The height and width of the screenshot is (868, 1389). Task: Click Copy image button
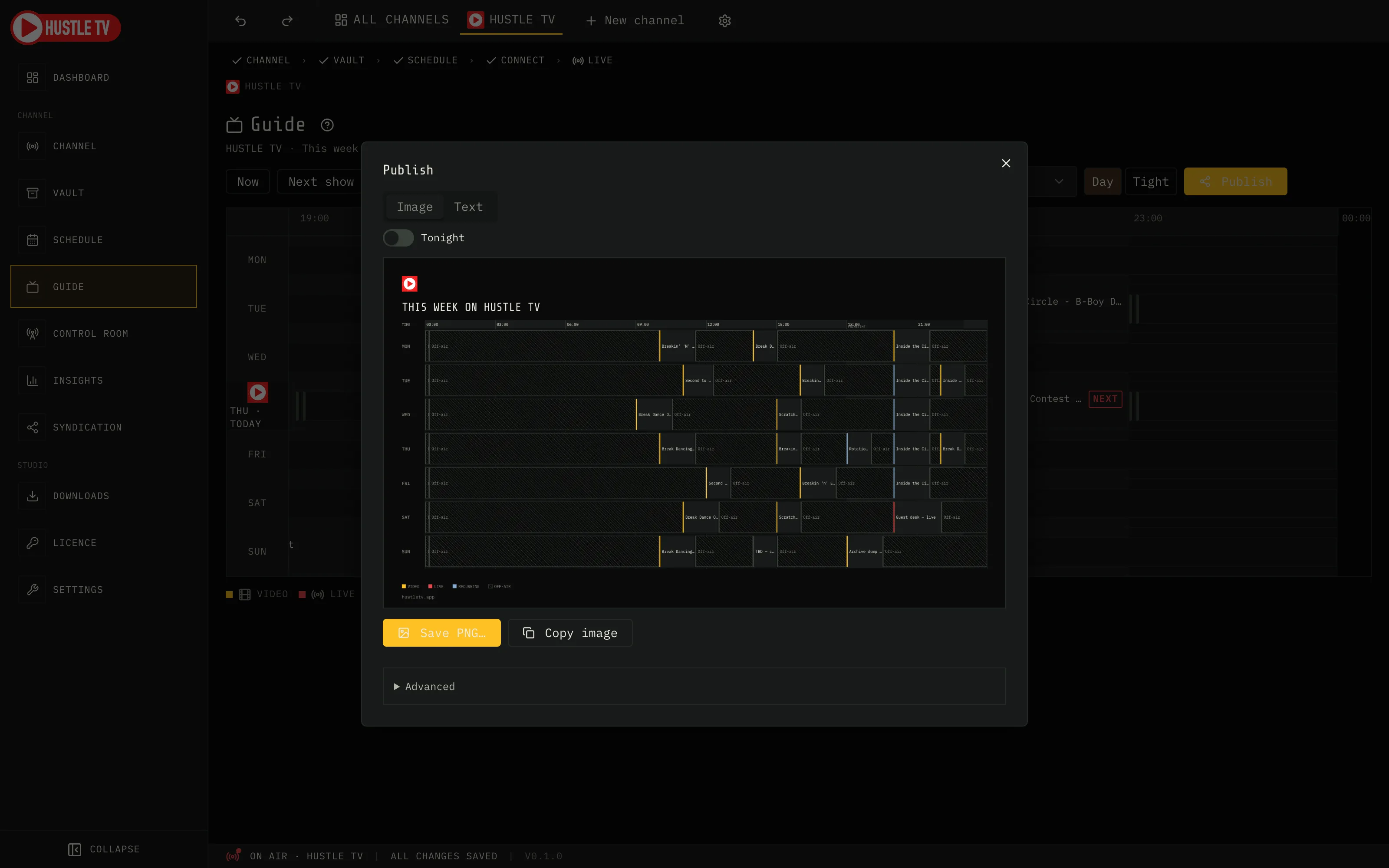click(x=570, y=633)
